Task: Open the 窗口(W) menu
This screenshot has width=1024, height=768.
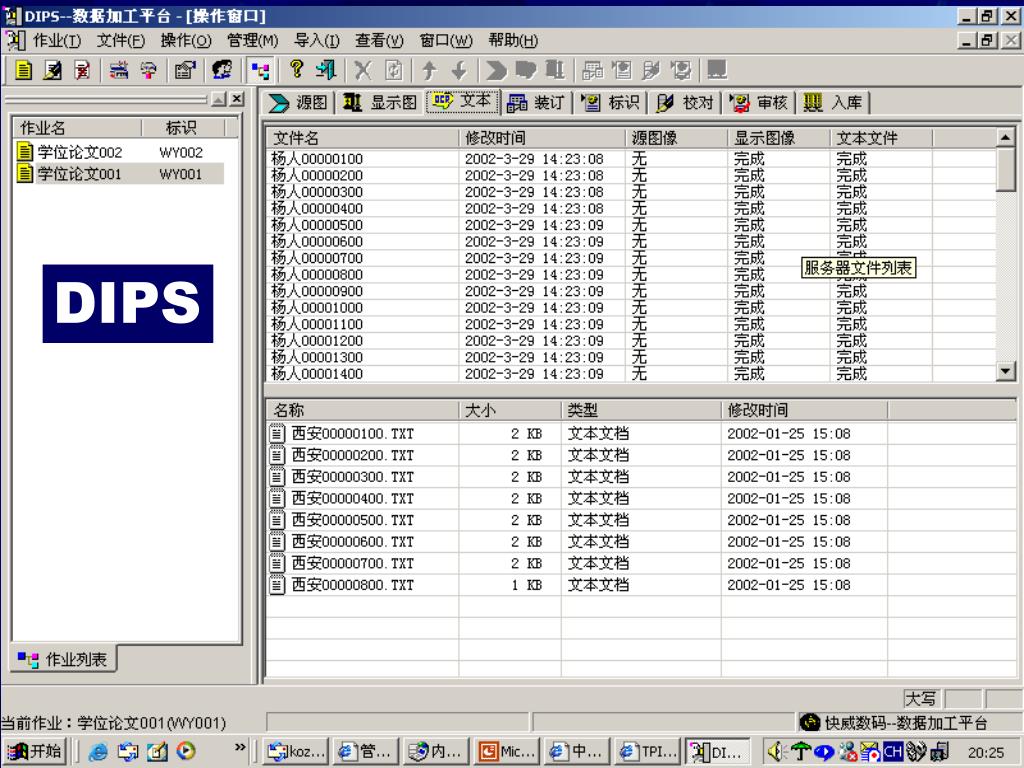Action: click(x=446, y=40)
